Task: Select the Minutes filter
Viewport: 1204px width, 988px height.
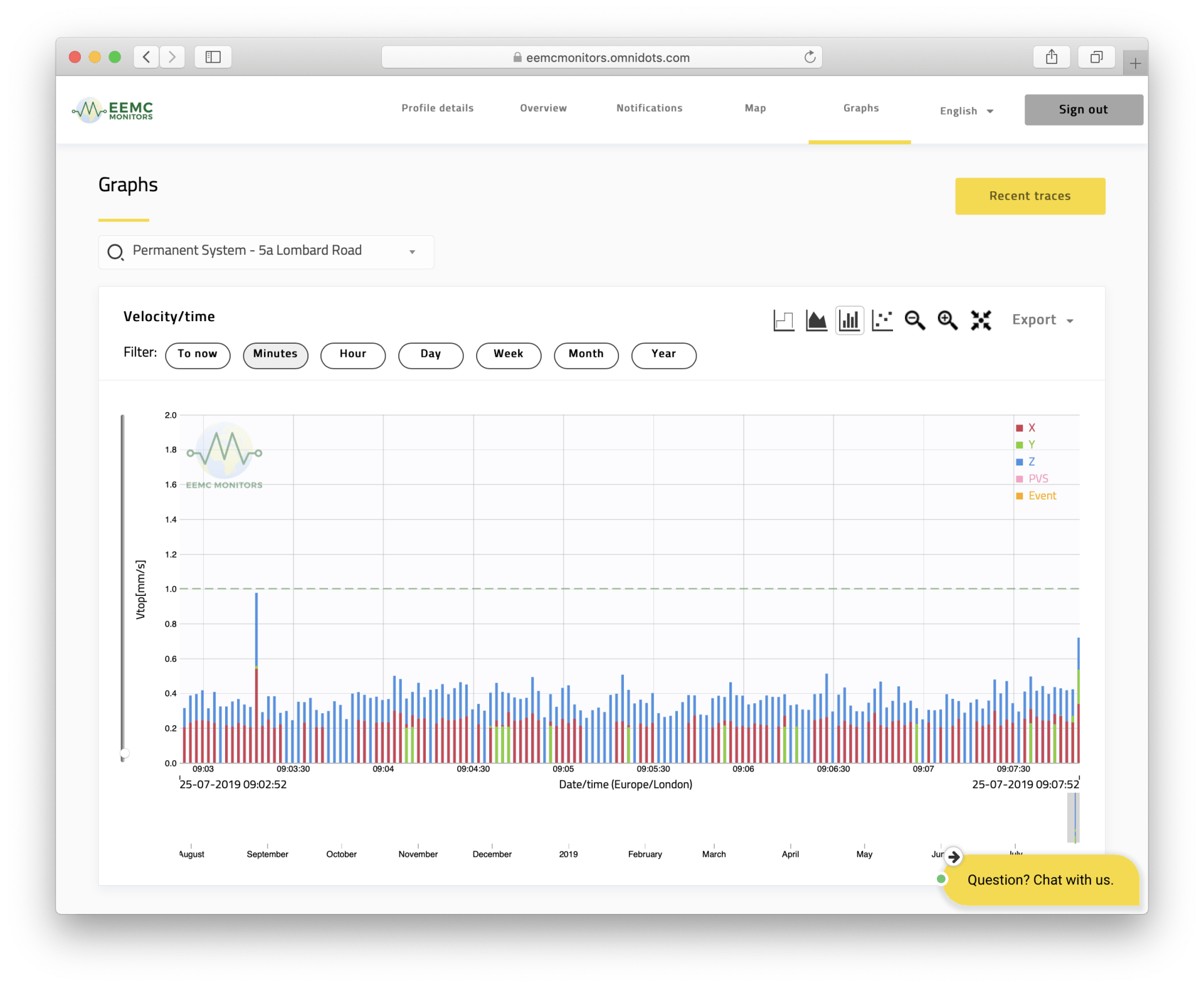Action: point(275,355)
